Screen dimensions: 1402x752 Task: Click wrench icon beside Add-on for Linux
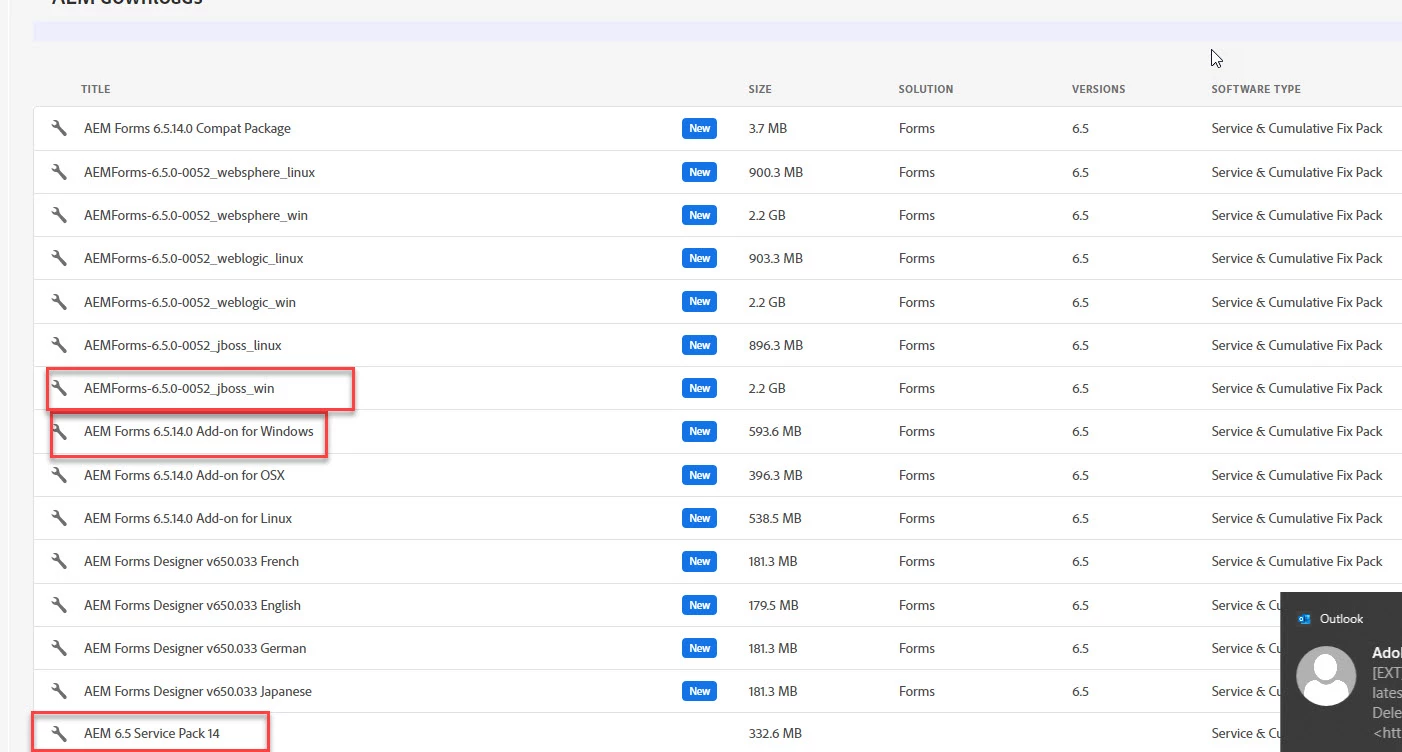(x=59, y=518)
